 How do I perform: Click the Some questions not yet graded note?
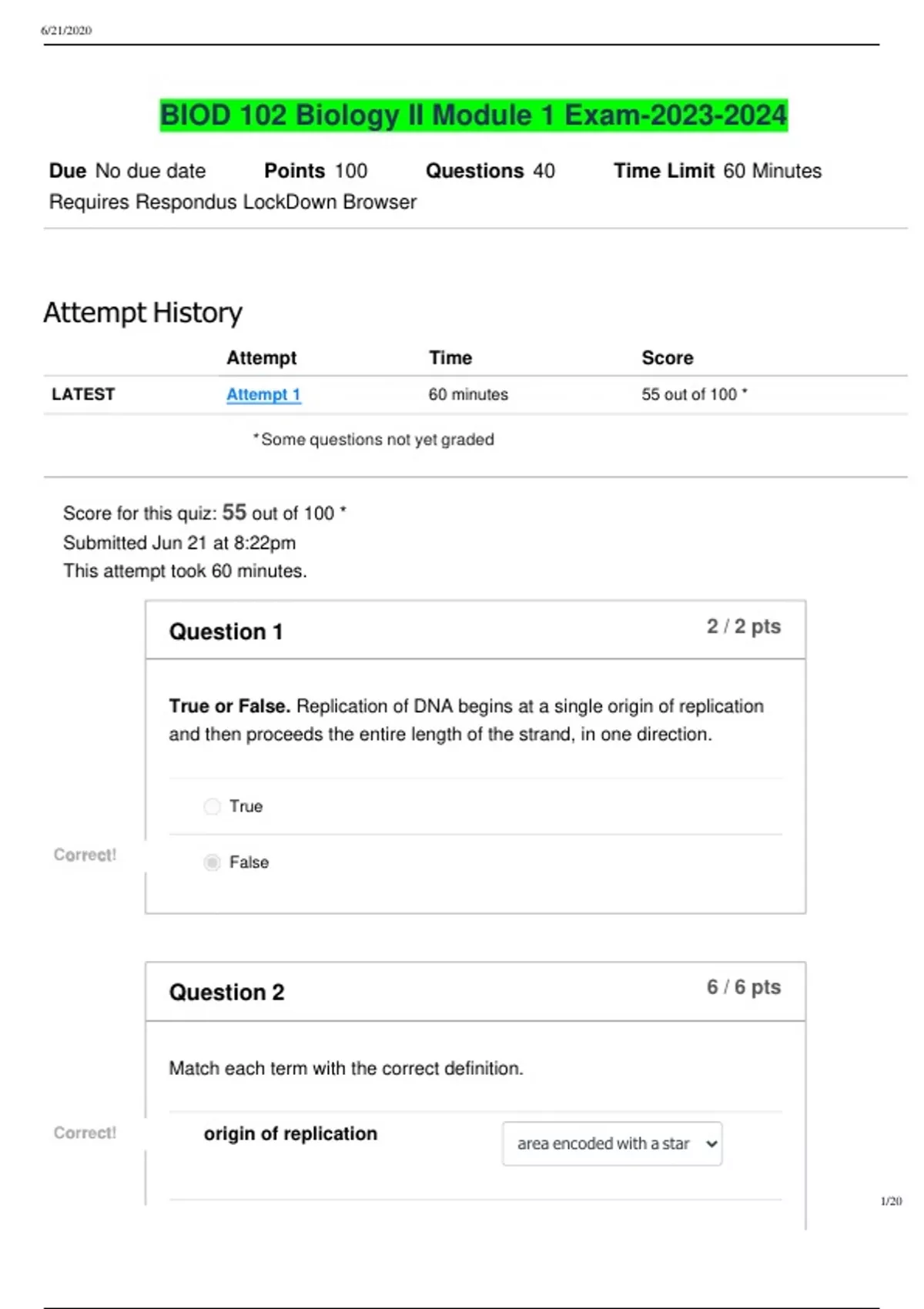pyautogui.click(x=374, y=439)
